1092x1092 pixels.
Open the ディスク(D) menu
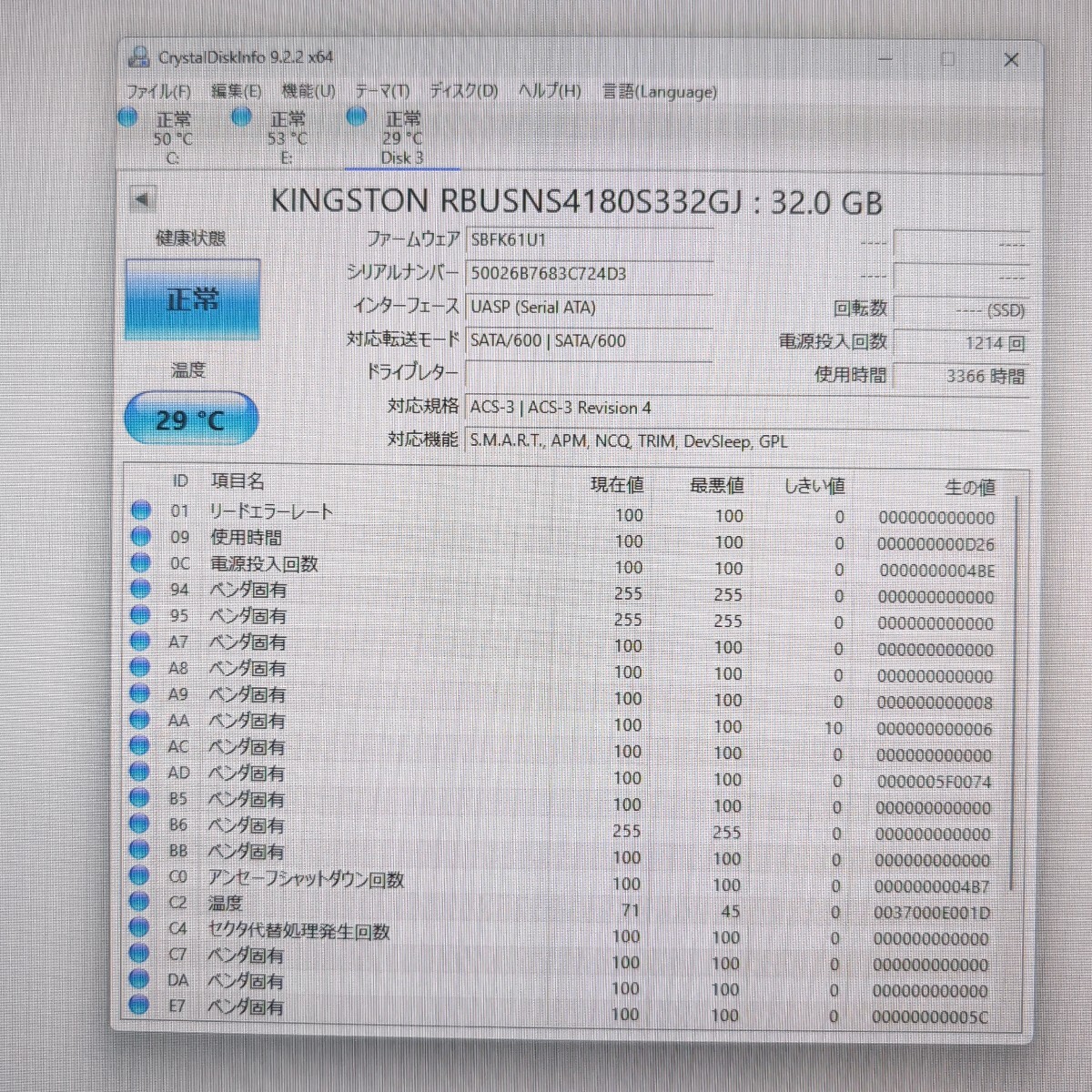[463, 92]
